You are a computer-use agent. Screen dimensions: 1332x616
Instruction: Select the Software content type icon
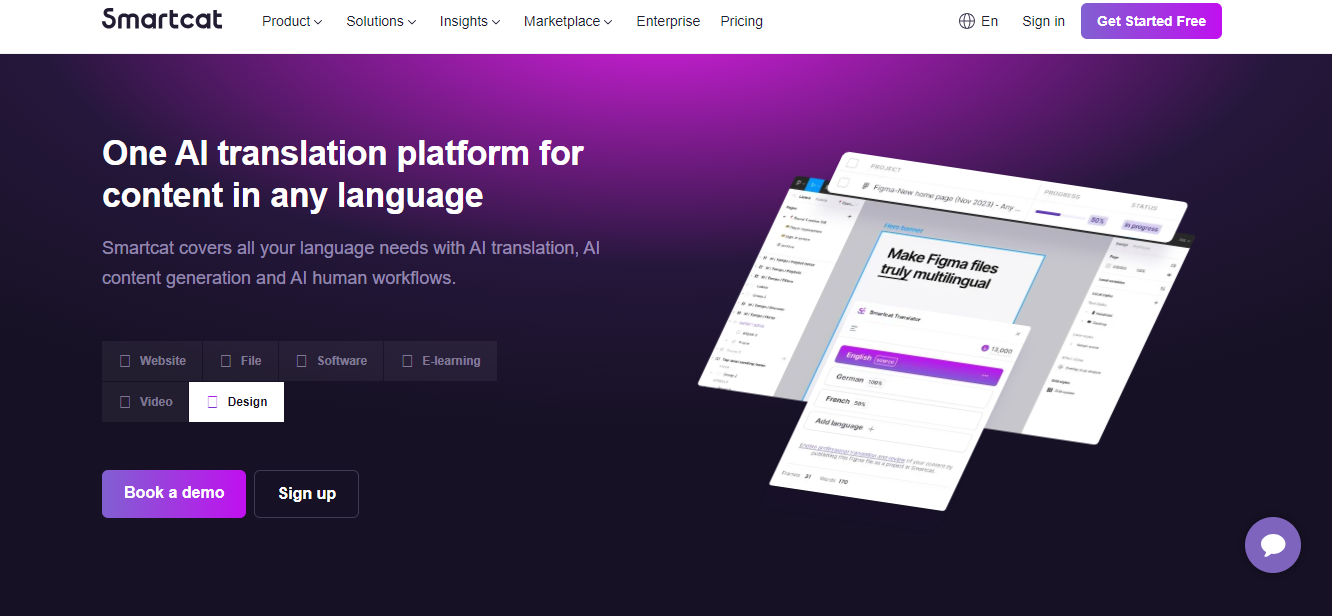click(x=300, y=360)
